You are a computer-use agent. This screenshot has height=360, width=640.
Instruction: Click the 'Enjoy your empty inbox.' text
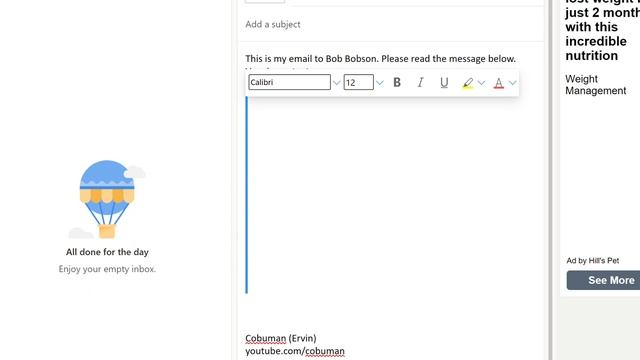107,269
